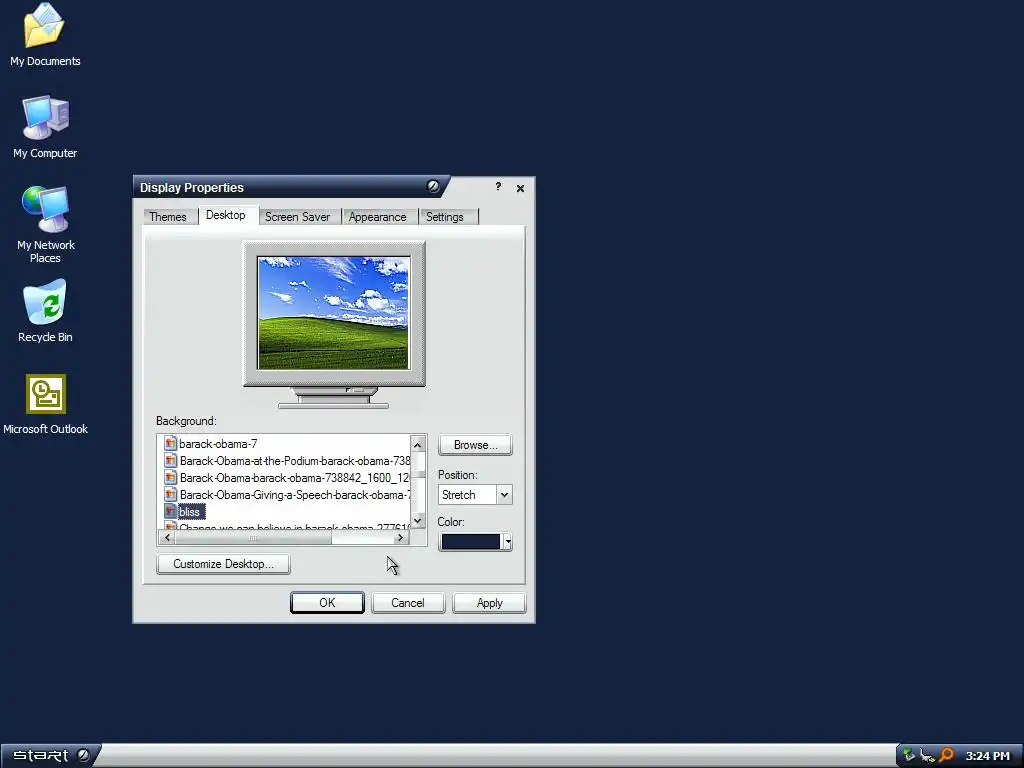Screen dimensions: 1024x768
Task: Click the bliss file icon
Action: 170,511
